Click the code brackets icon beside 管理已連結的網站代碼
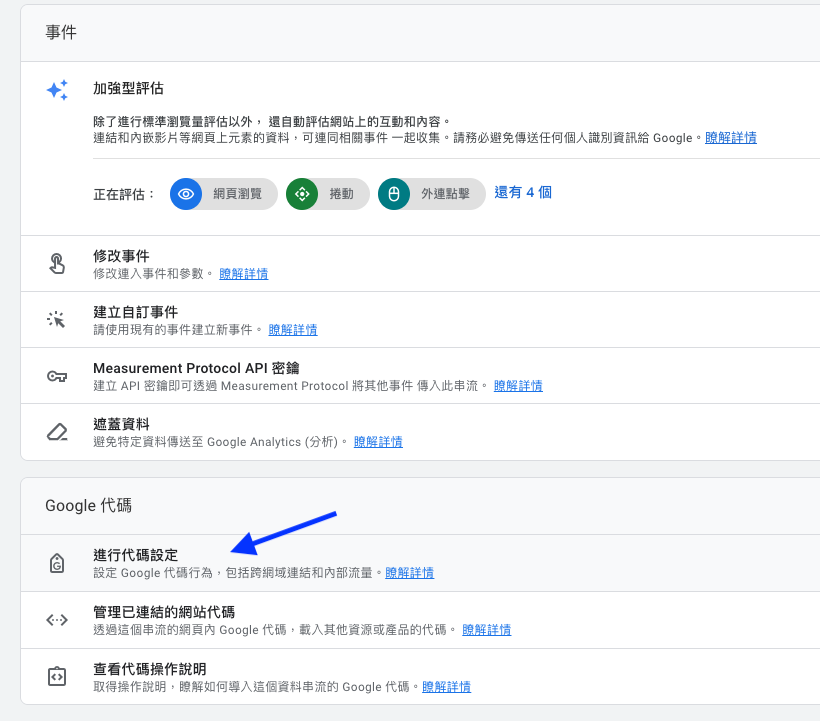820x721 pixels. click(57, 620)
